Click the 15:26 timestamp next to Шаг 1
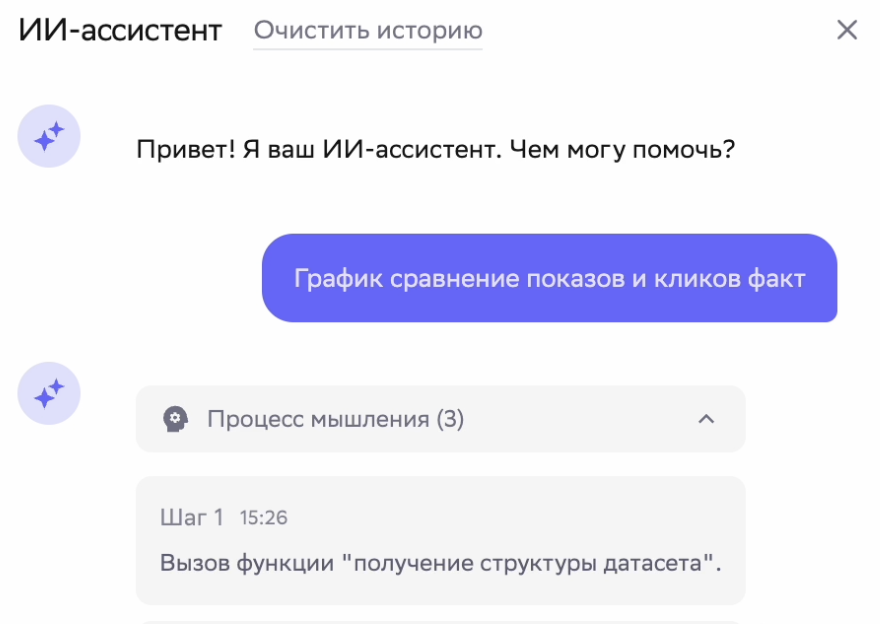The height and width of the screenshot is (624, 880). (262, 518)
